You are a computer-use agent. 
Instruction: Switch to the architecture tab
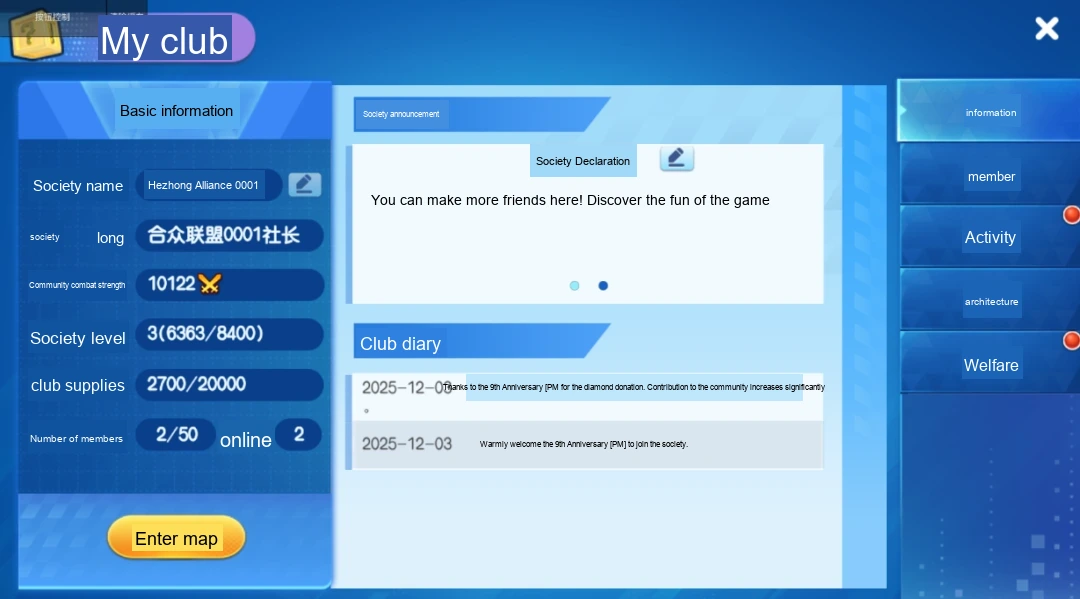tap(990, 301)
